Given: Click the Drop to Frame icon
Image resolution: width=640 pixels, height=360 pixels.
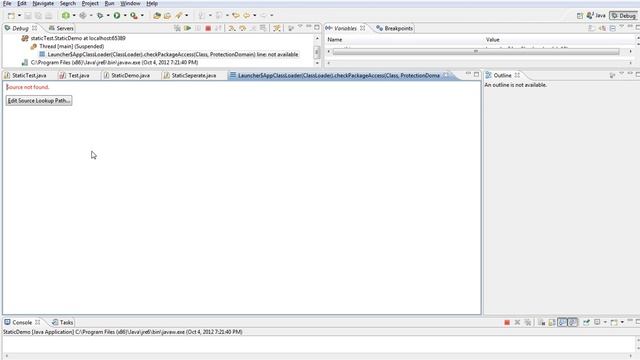Looking at the screenshot, I should (263, 28).
